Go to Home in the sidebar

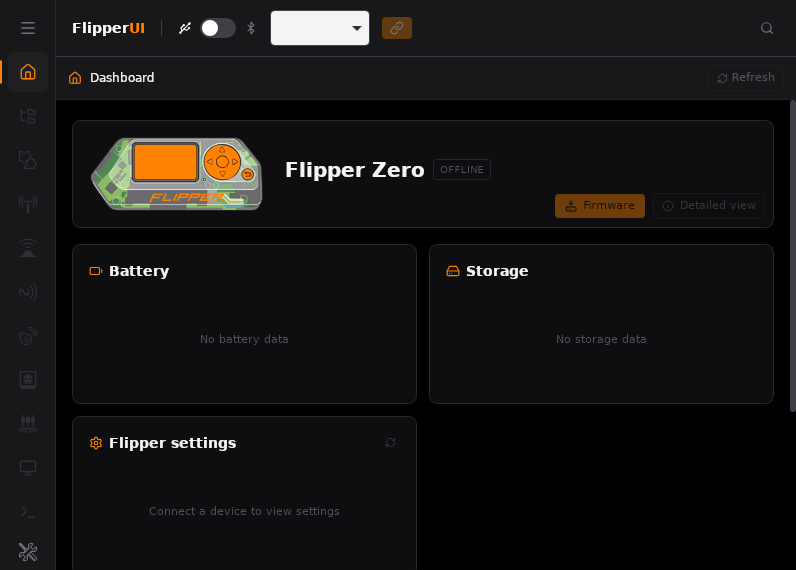pyautogui.click(x=28, y=72)
